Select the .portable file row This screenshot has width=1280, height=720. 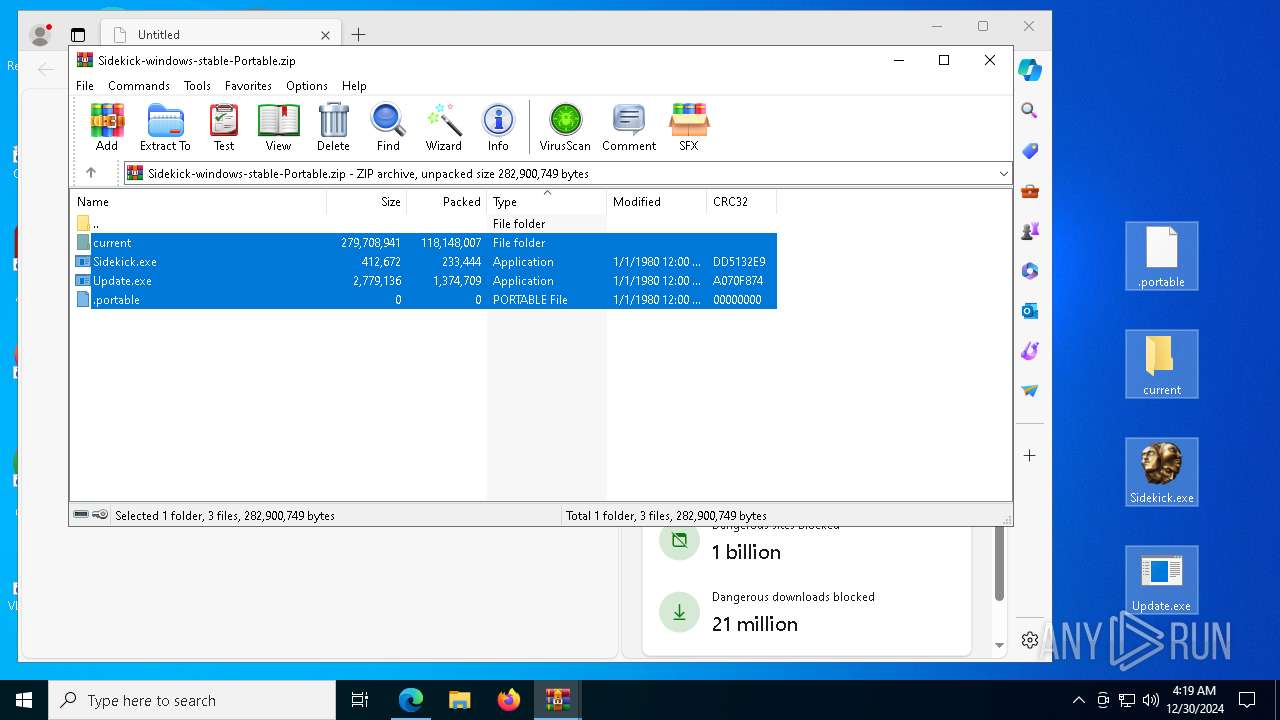tap(424, 300)
